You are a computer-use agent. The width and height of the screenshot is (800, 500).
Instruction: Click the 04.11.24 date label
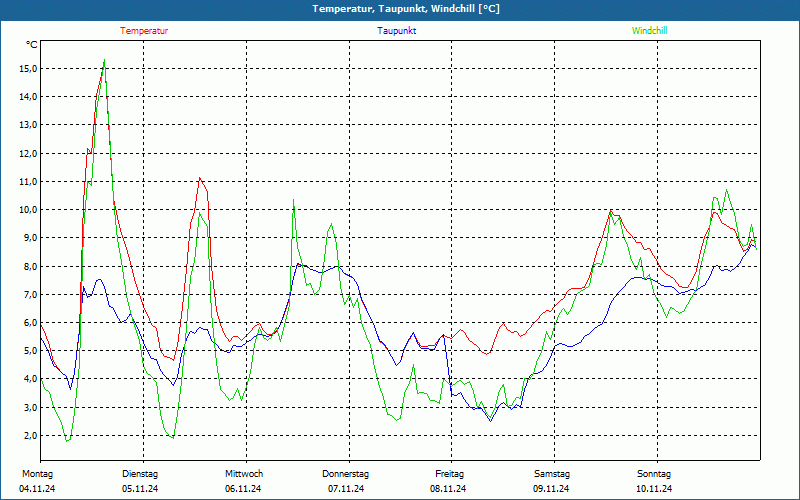(37, 489)
